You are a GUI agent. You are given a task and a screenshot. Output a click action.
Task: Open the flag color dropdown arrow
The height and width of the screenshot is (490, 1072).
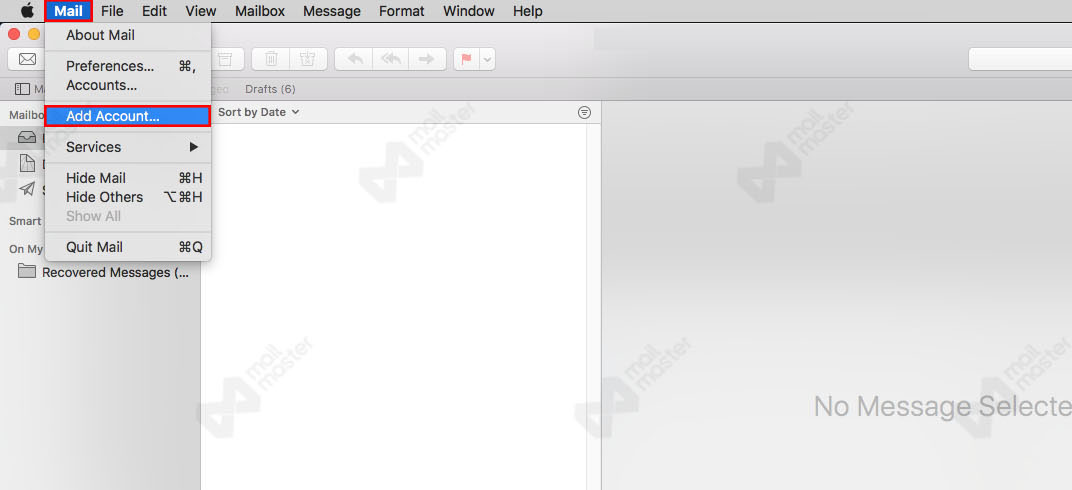(487, 59)
